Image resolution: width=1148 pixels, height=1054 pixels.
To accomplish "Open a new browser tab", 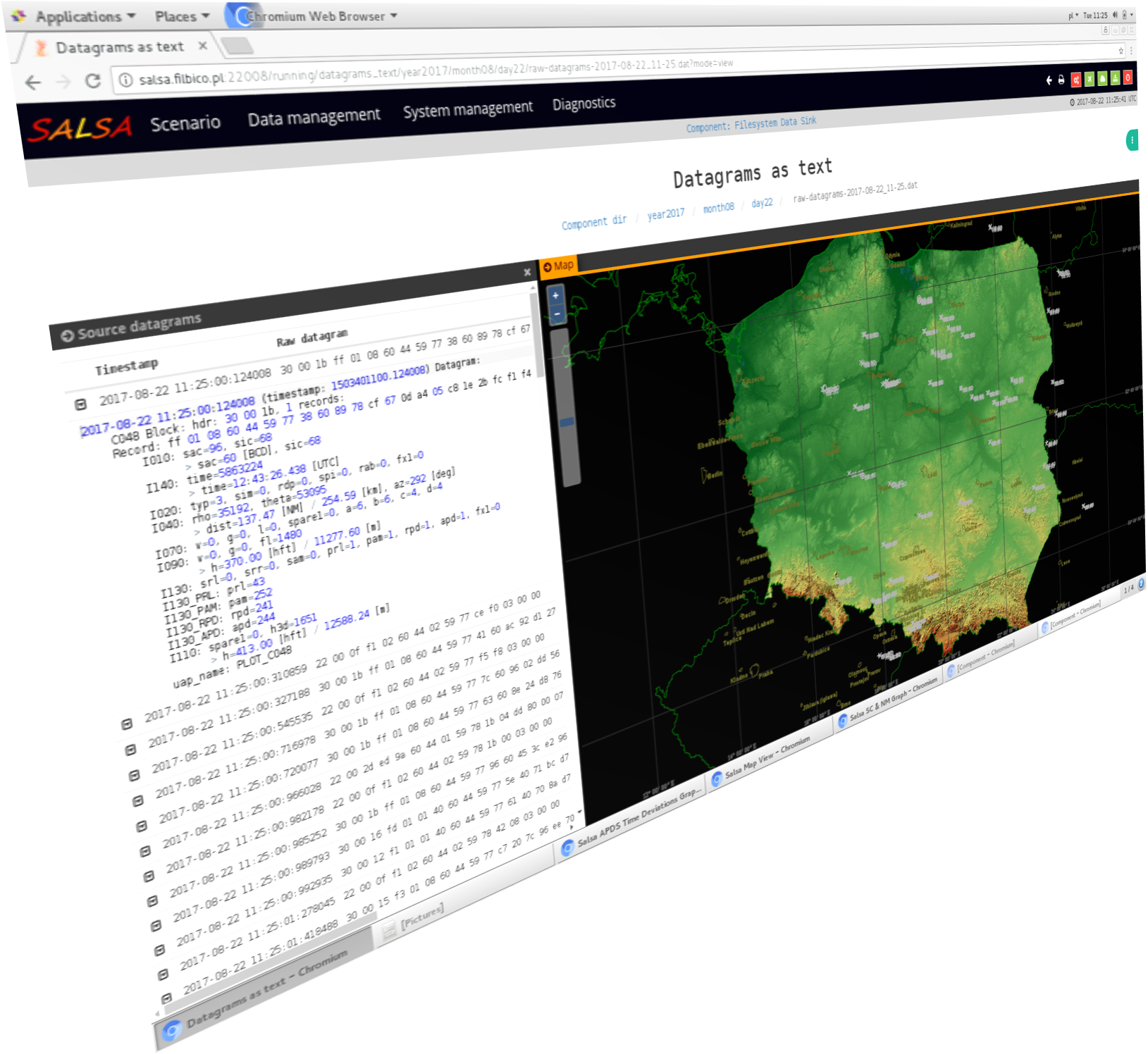I will point(237,46).
